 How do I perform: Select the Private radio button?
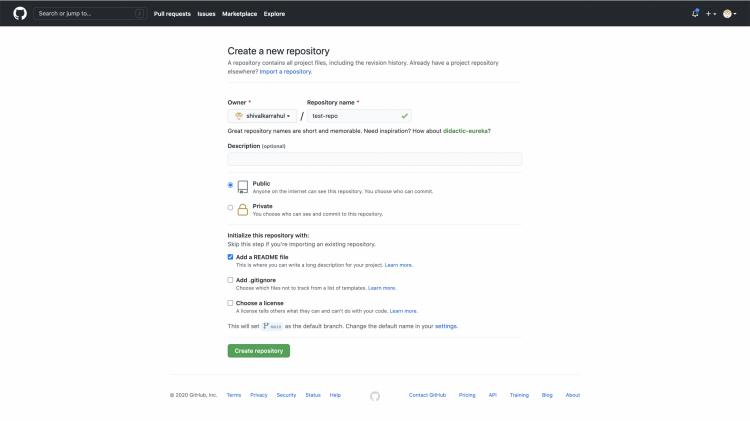coord(231,208)
